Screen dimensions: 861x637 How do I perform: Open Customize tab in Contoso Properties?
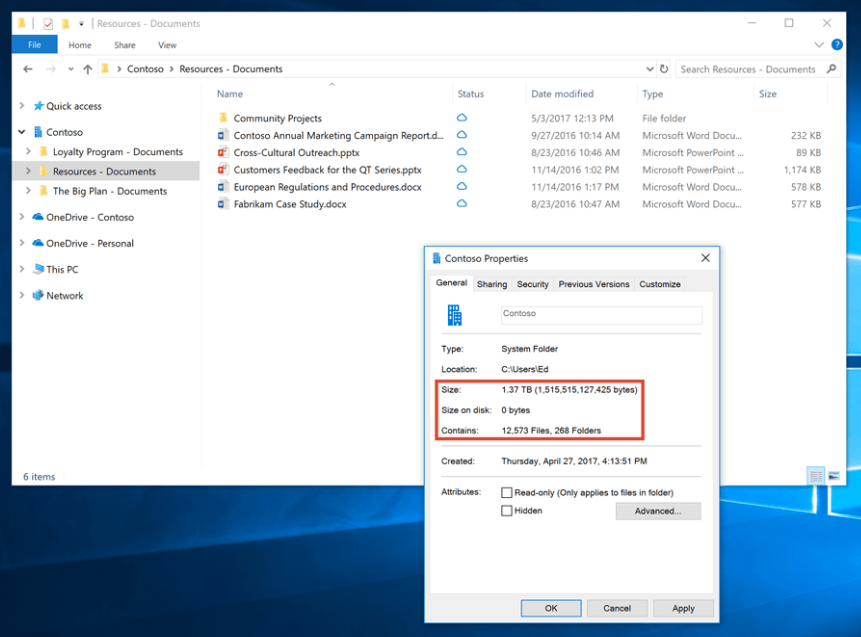(x=659, y=284)
